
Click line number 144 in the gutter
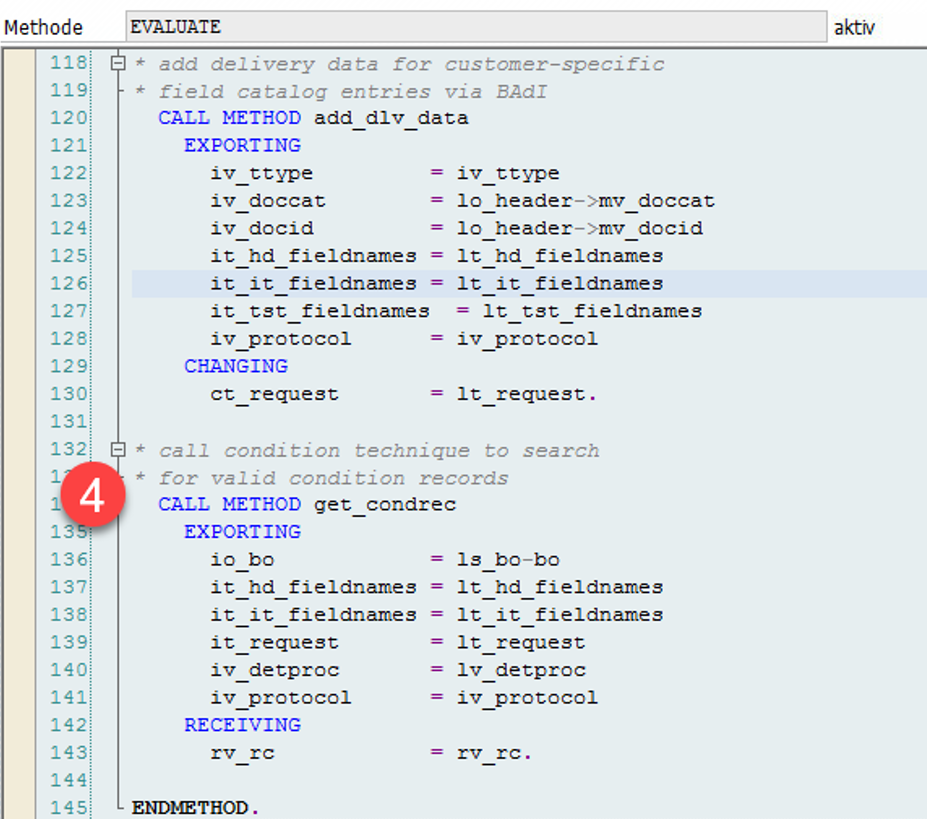click(69, 780)
